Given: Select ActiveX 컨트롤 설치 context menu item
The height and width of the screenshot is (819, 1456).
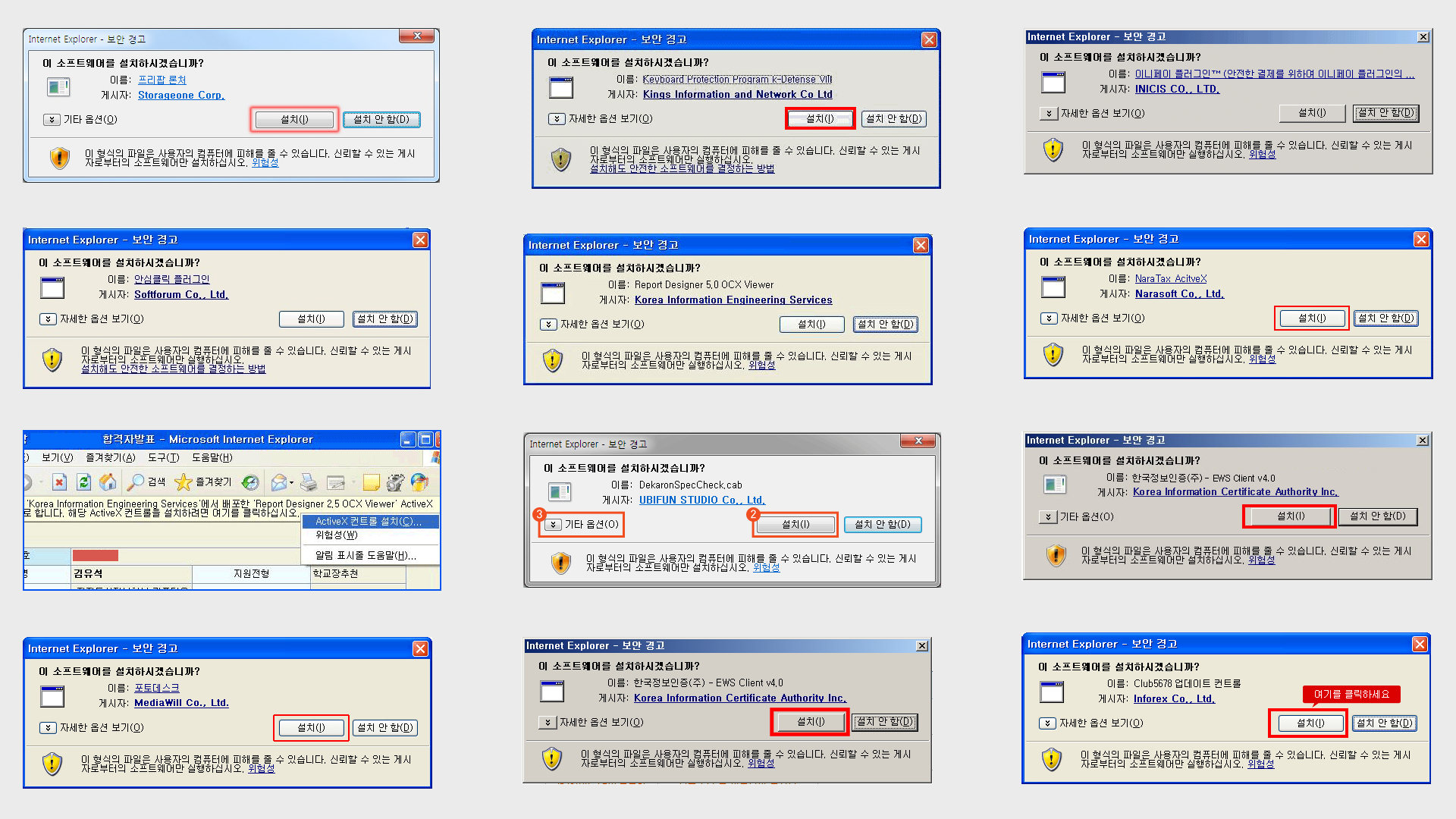Looking at the screenshot, I should point(369,522).
